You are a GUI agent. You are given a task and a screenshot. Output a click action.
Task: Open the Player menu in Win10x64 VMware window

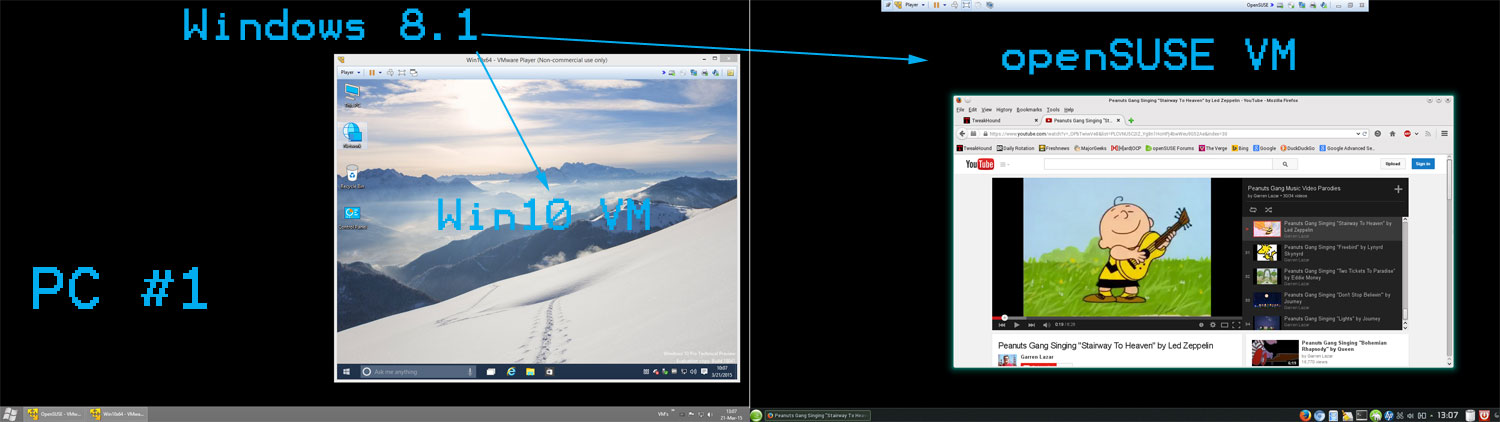tap(350, 72)
